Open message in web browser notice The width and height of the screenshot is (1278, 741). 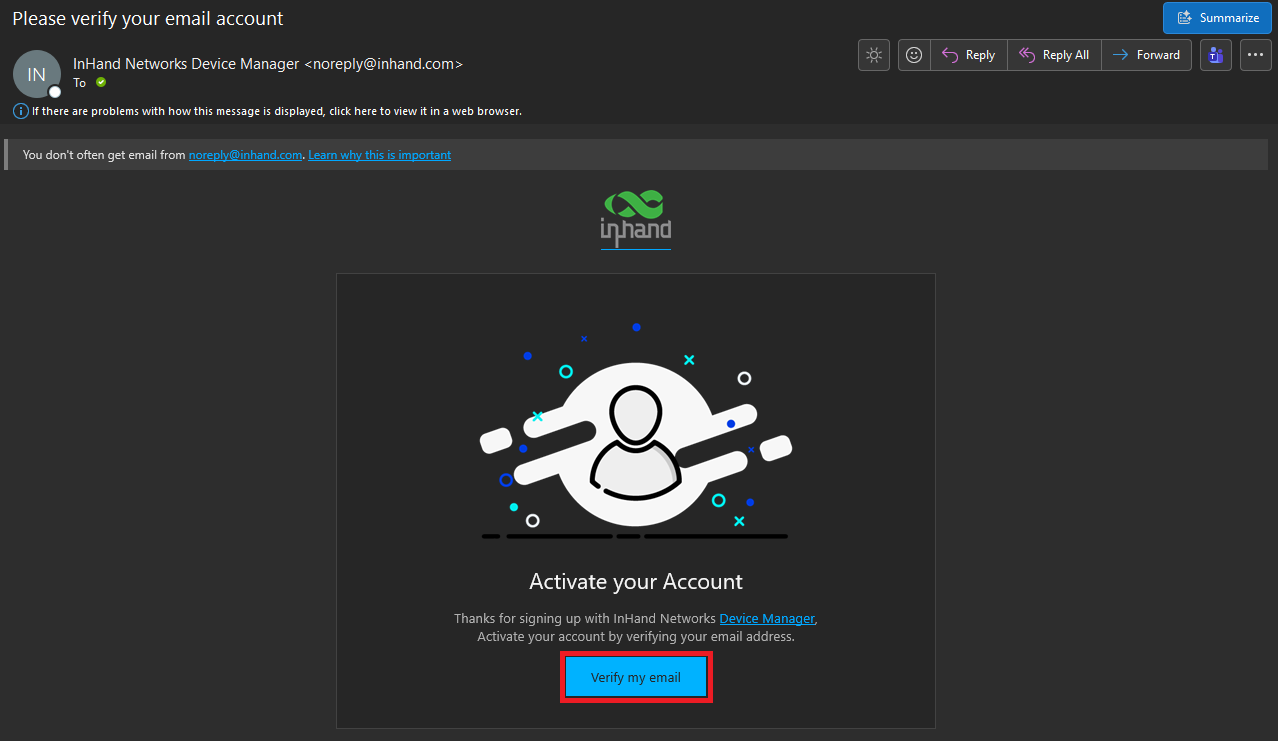(x=277, y=111)
